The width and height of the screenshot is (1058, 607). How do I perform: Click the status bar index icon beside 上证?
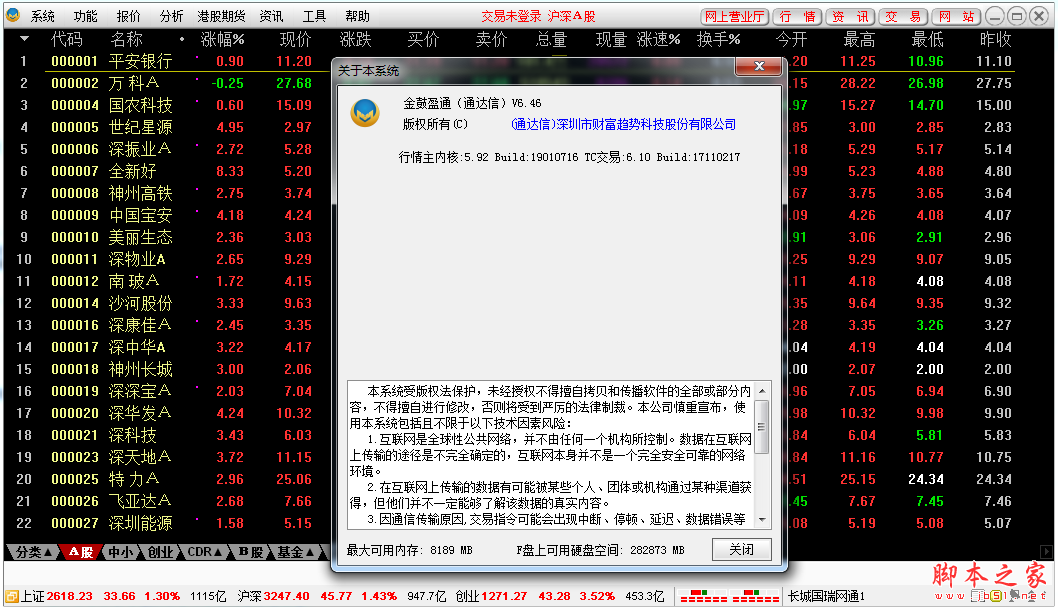(x=12, y=596)
